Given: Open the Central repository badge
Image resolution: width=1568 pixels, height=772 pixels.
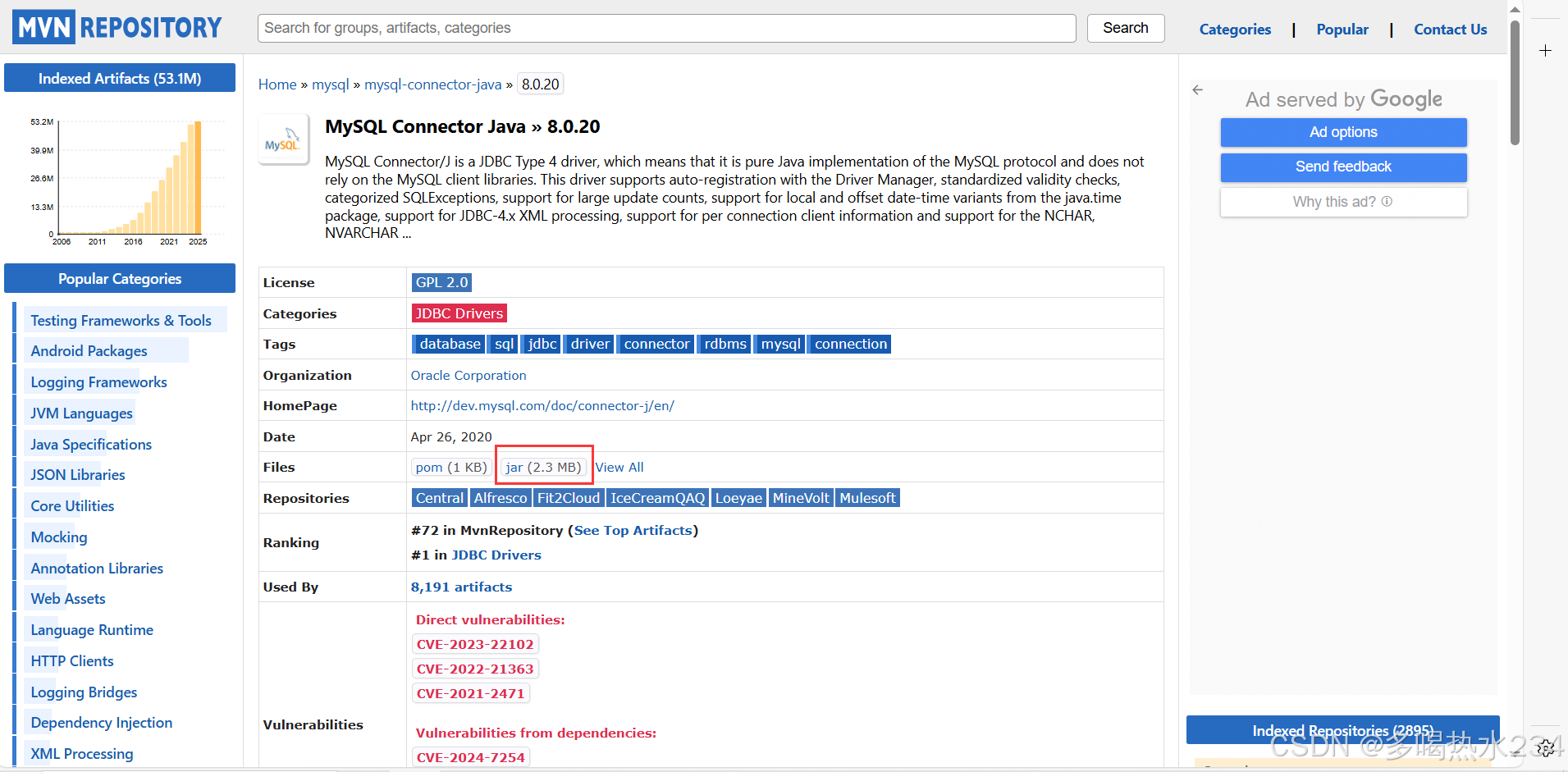Looking at the screenshot, I should pyautogui.click(x=439, y=498).
